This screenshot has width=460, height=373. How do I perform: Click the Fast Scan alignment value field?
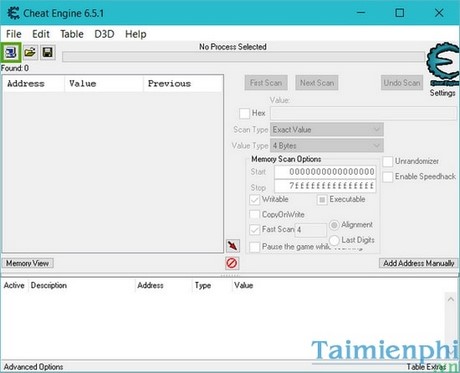pyautogui.click(x=311, y=230)
